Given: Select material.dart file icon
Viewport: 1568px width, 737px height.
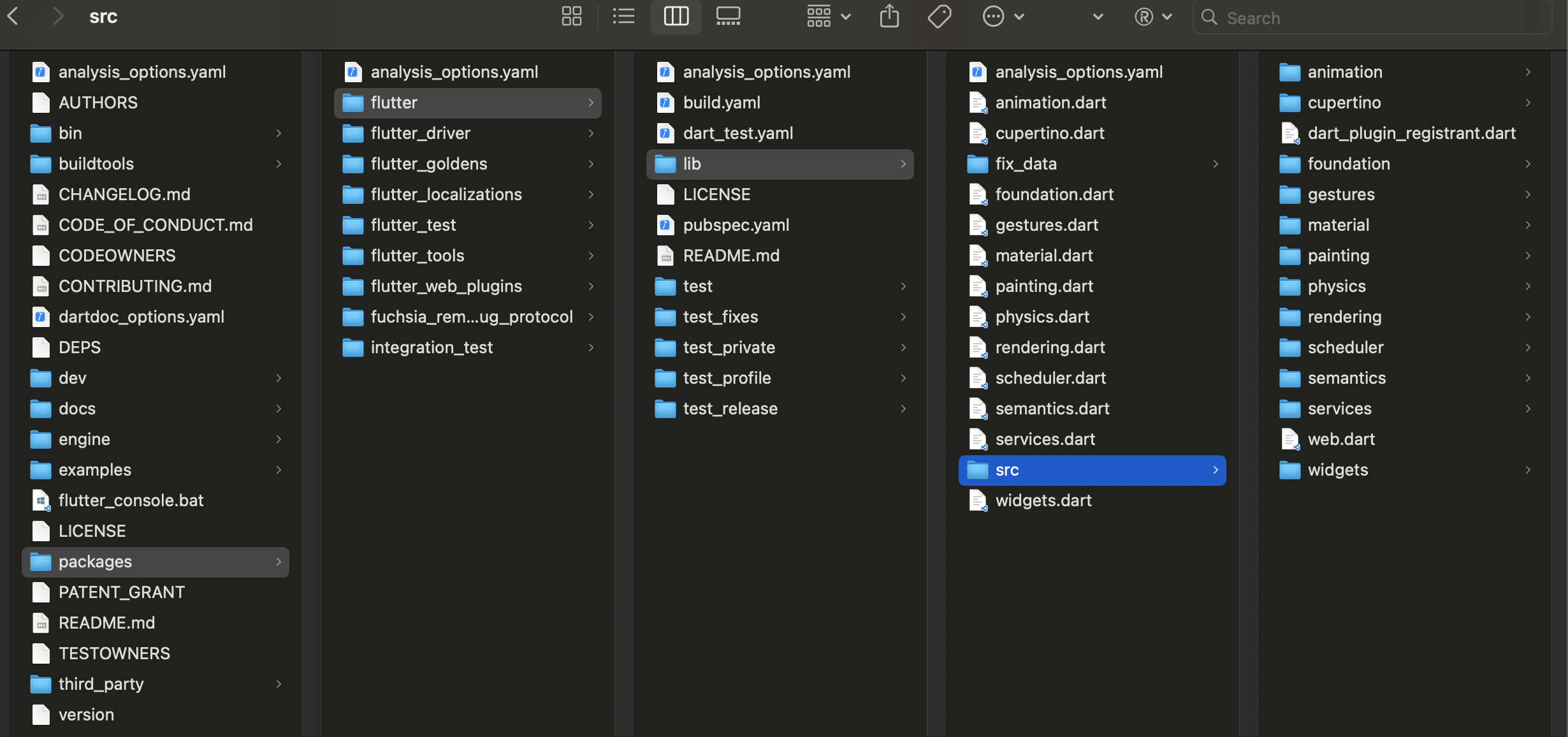Looking at the screenshot, I should click(978, 256).
